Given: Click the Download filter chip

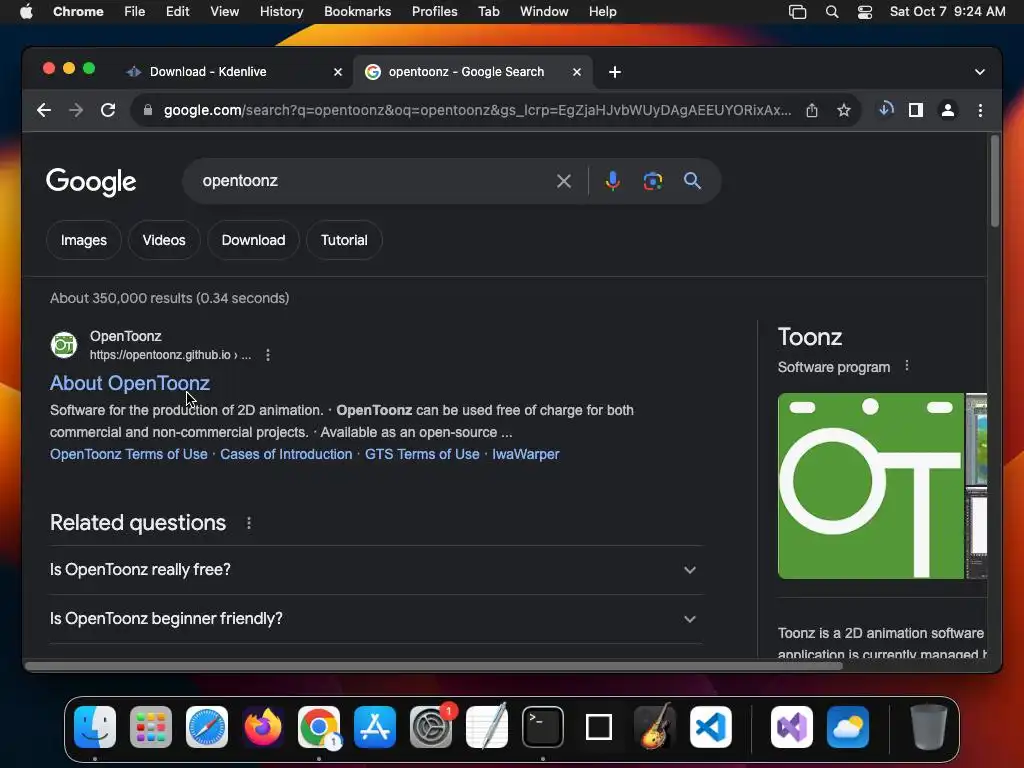Looking at the screenshot, I should (x=253, y=240).
